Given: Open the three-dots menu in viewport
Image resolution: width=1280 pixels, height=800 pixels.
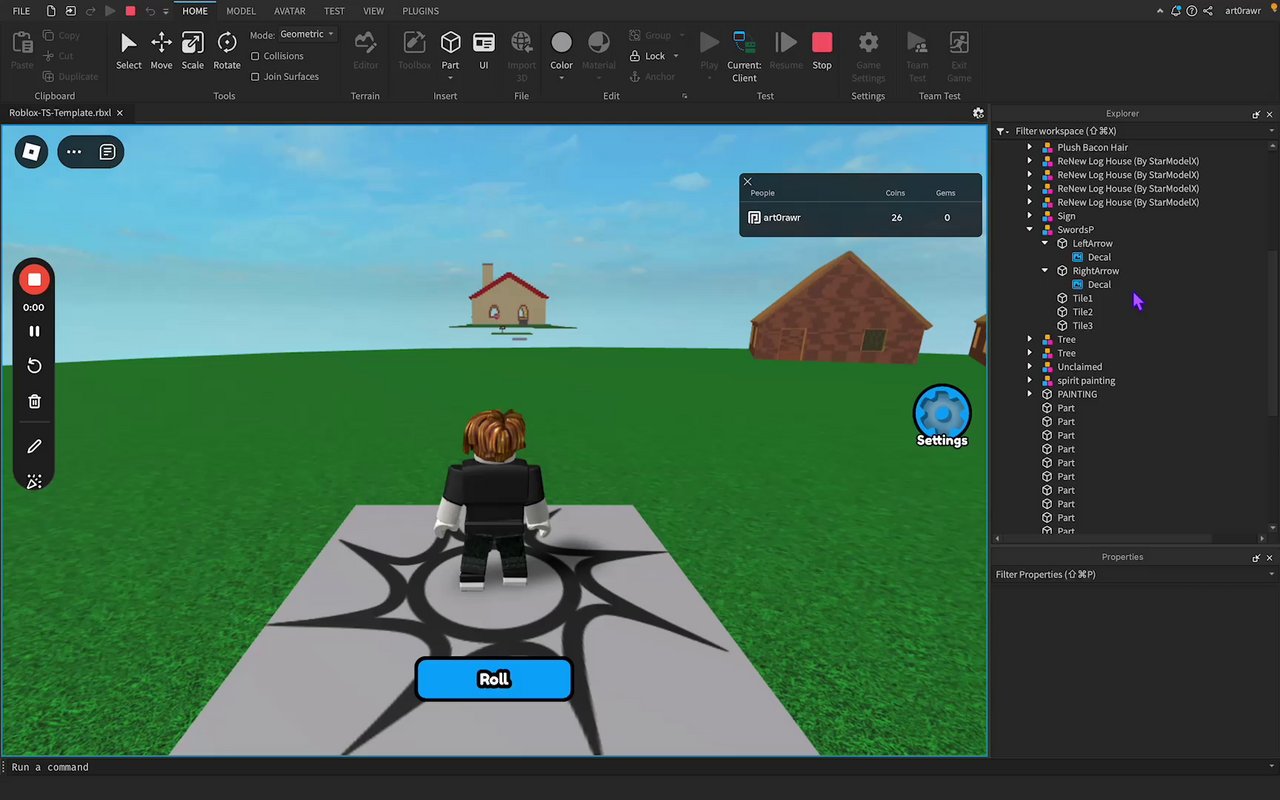Looking at the screenshot, I should (x=74, y=152).
